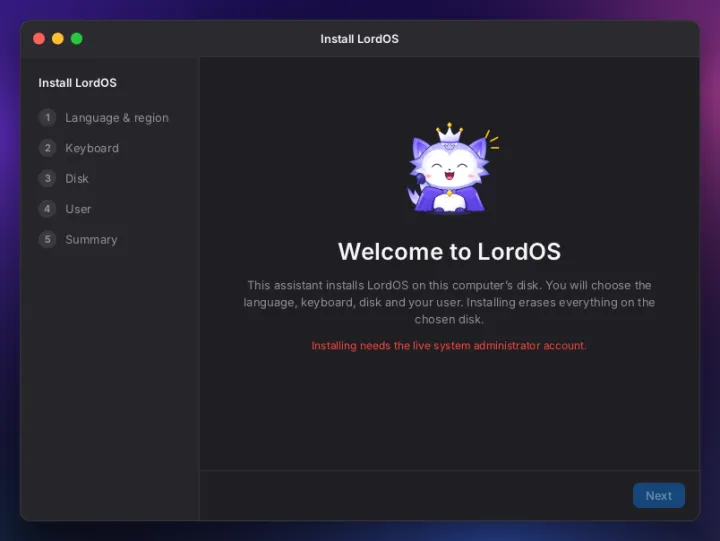Click the red administrator account warning

click(449, 345)
